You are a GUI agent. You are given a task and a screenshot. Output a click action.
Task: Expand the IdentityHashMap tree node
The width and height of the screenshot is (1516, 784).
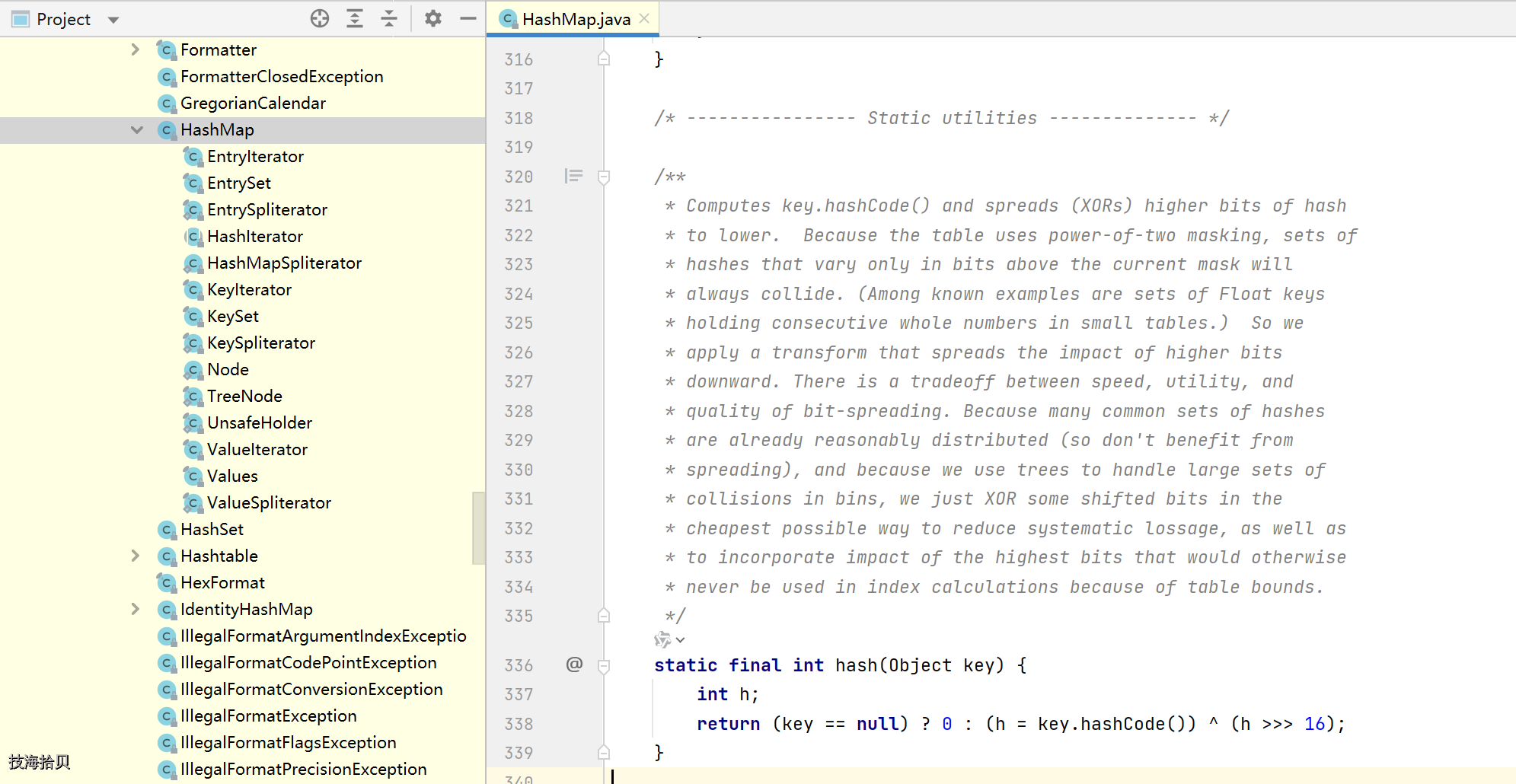point(136,609)
